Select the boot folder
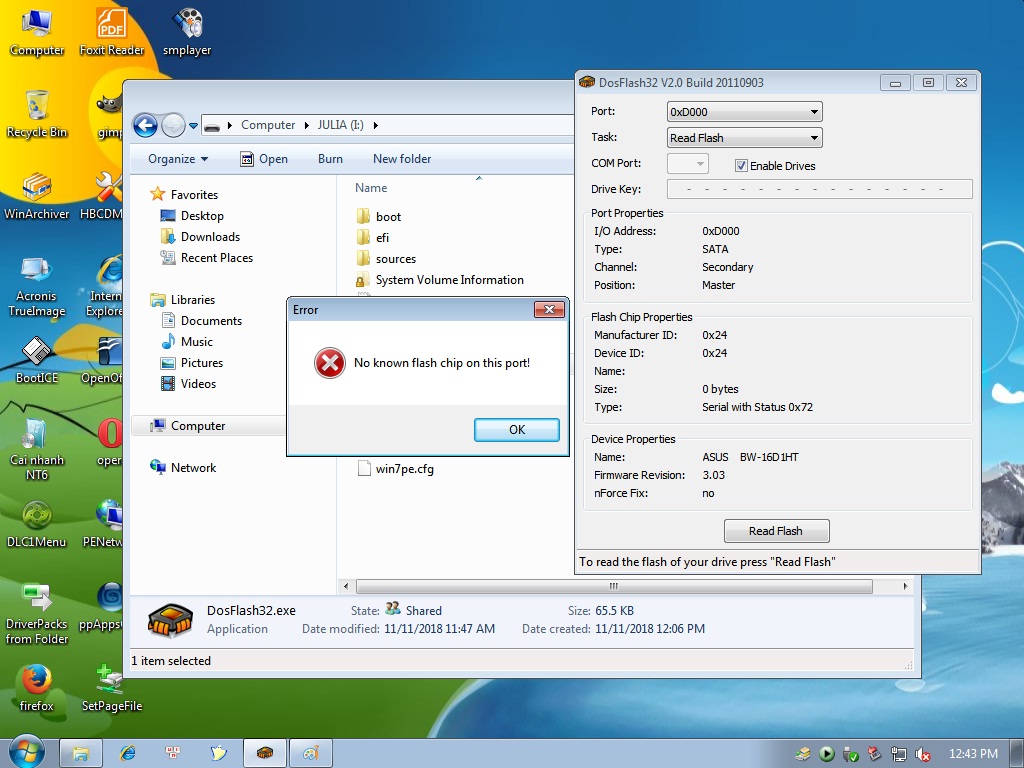1024x768 pixels. (x=379, y=217)
